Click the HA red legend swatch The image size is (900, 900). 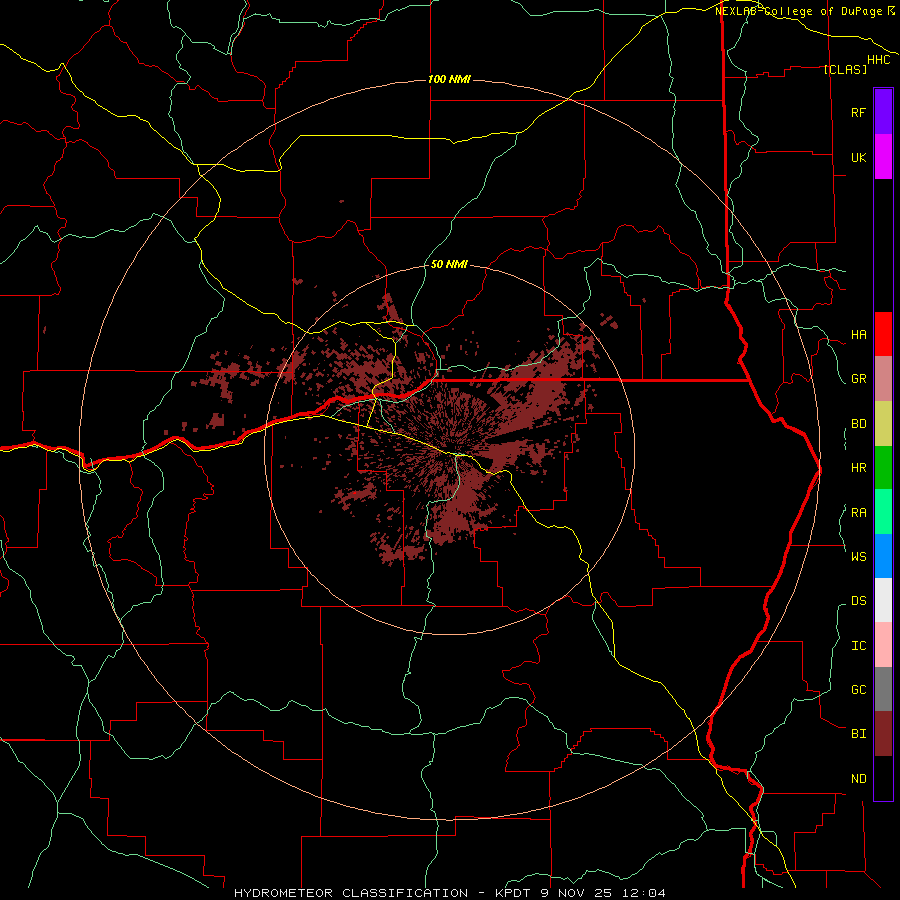coord(883,334)
